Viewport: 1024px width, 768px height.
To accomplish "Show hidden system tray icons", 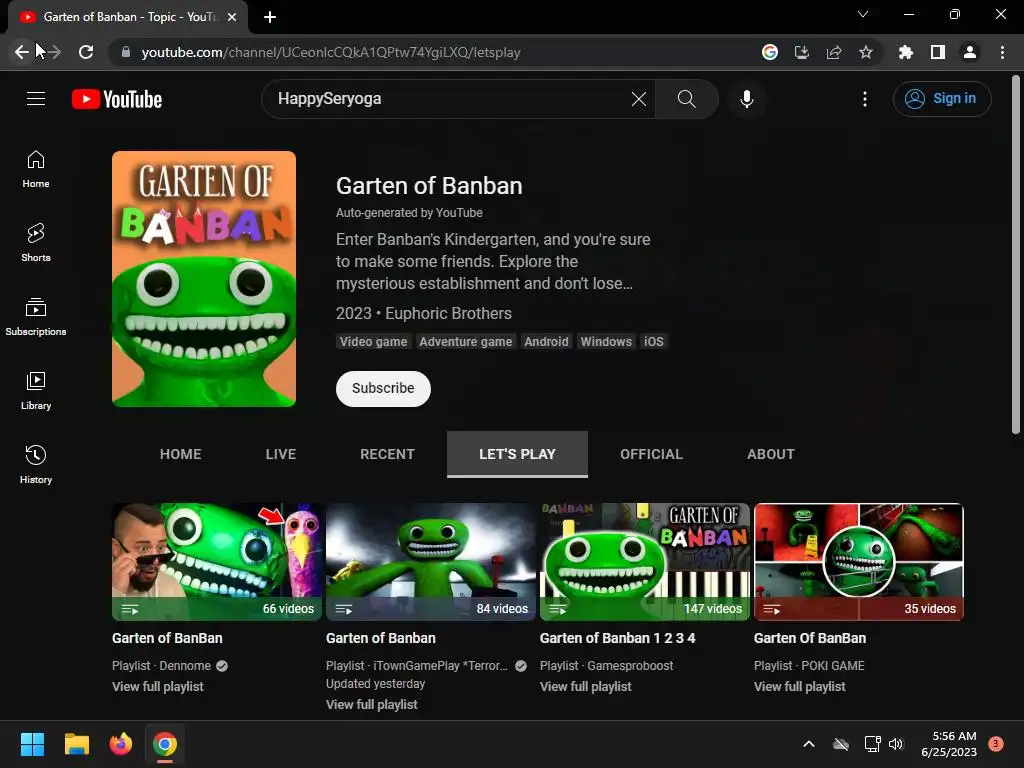I will click(808, 744).
